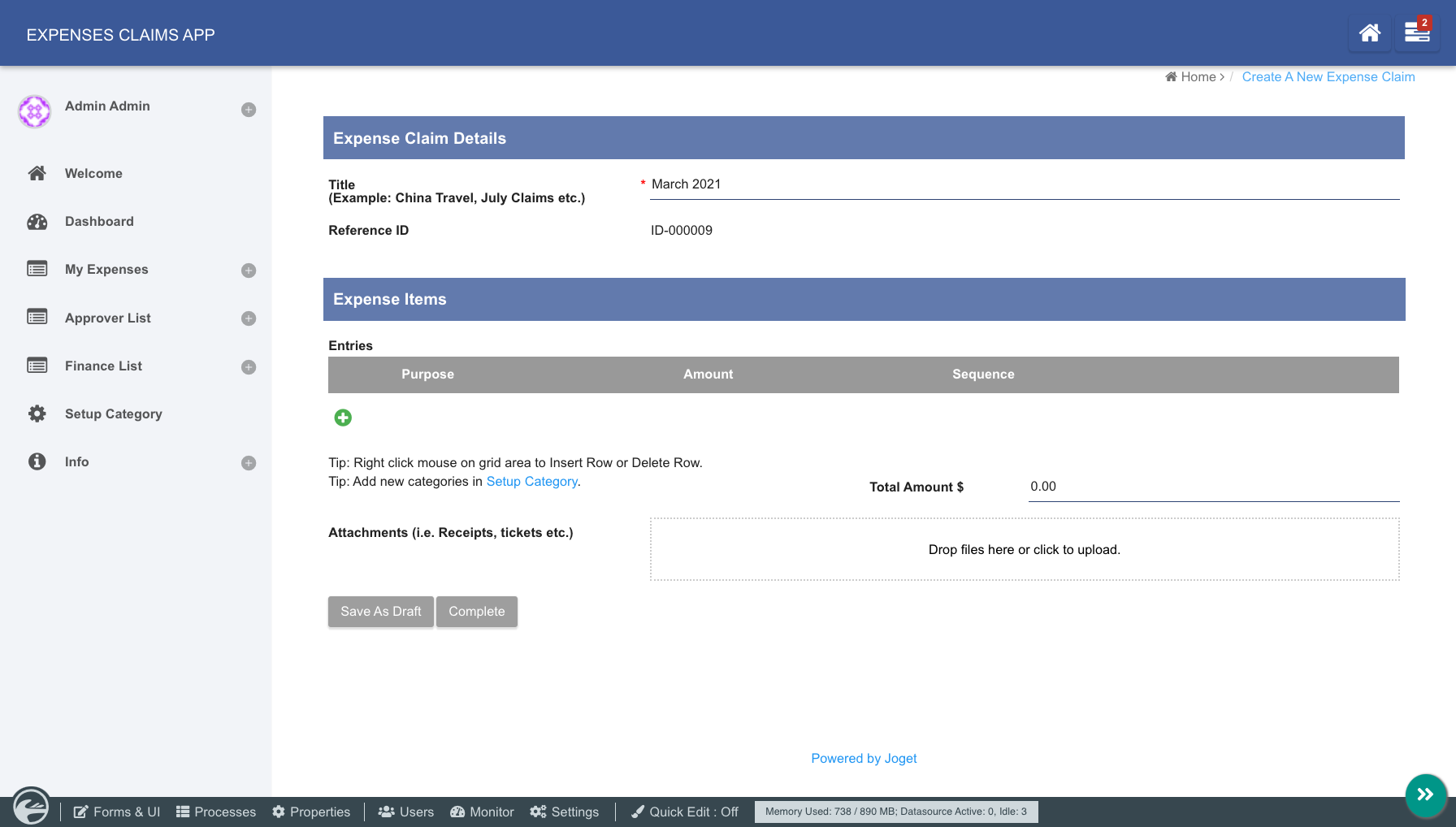Expand the Finance List submenu
This screenshot has height=827, width=1456.
(249, 367)
